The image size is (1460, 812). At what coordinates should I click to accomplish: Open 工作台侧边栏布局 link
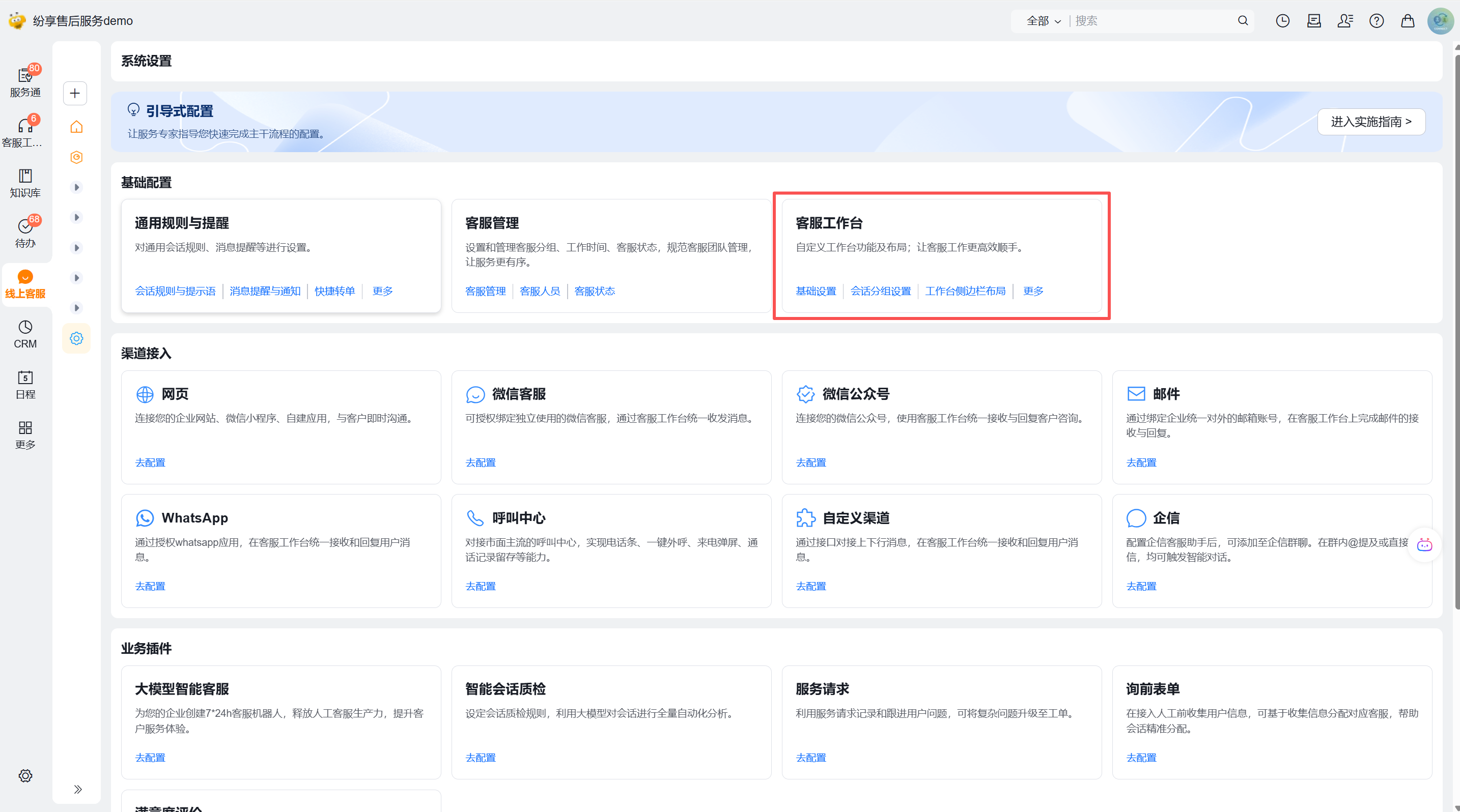pyautogui.click(x=965, y=291)
